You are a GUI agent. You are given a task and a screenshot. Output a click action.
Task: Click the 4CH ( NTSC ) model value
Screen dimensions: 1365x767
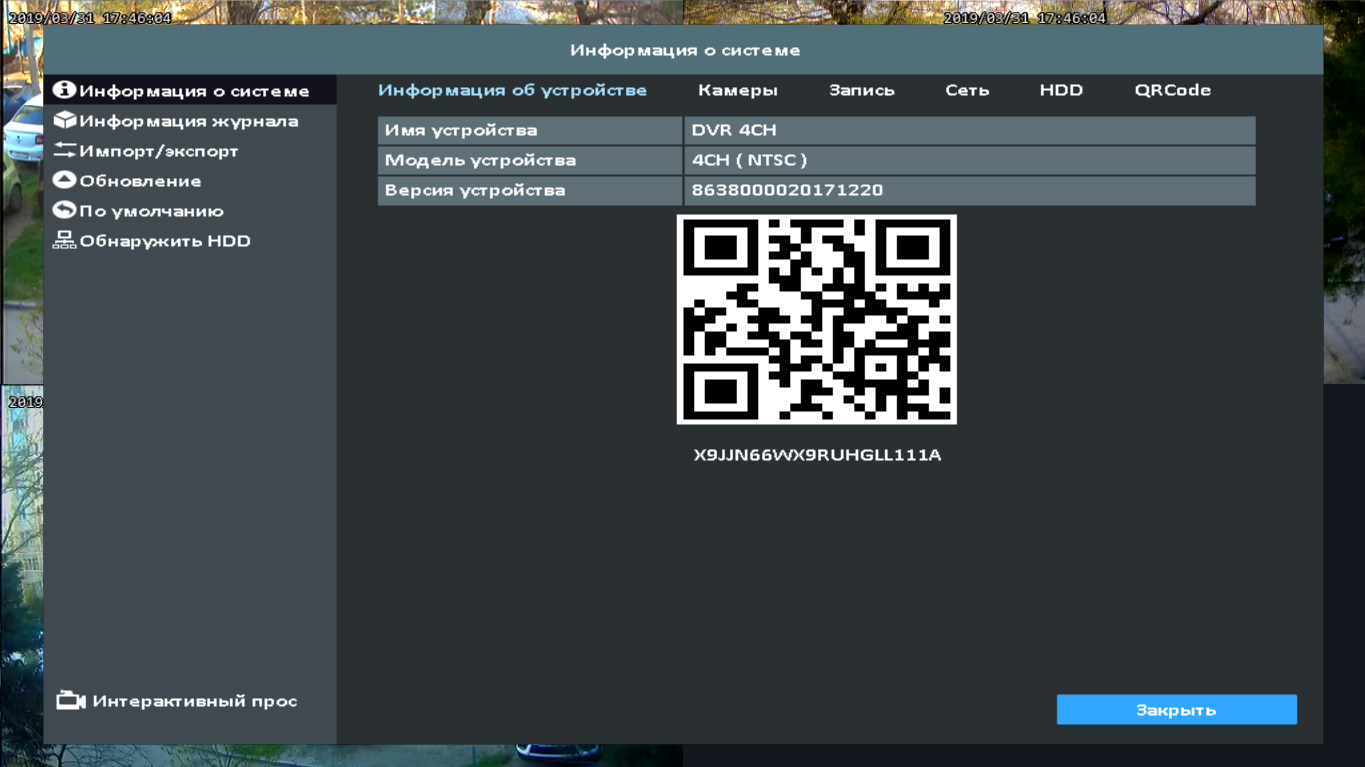click(970, 160)
